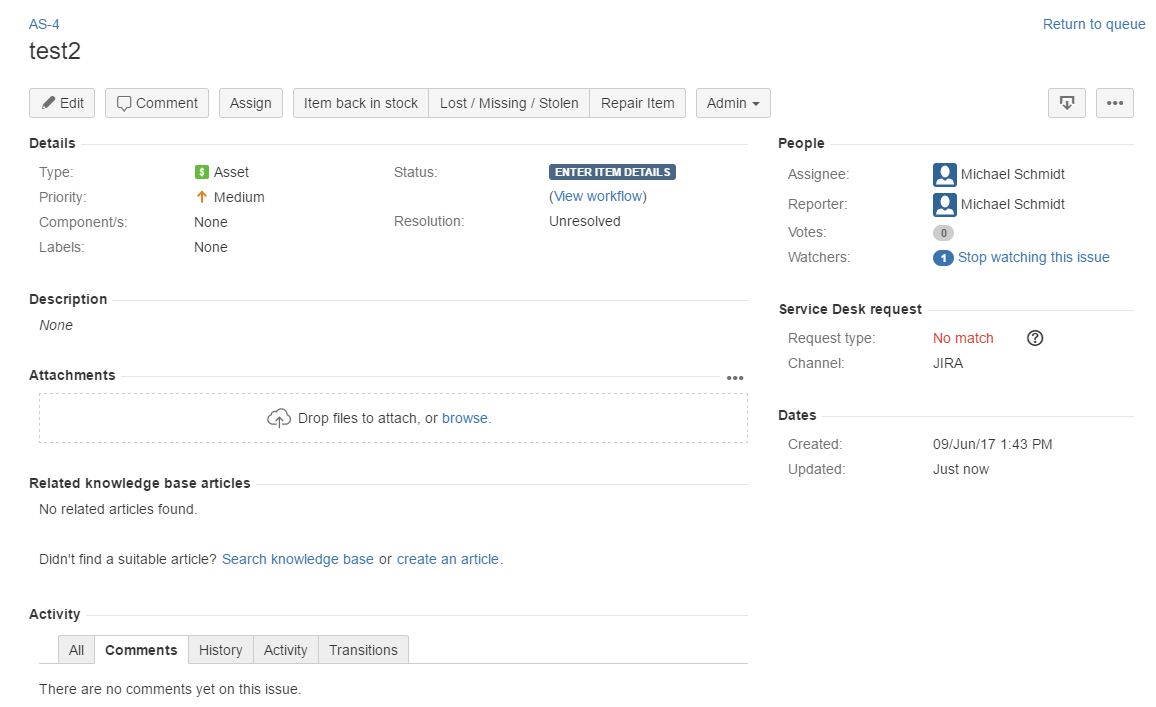Open the View workflow link
Screen dimensions: 1156x707
click(x=598, y=196)
